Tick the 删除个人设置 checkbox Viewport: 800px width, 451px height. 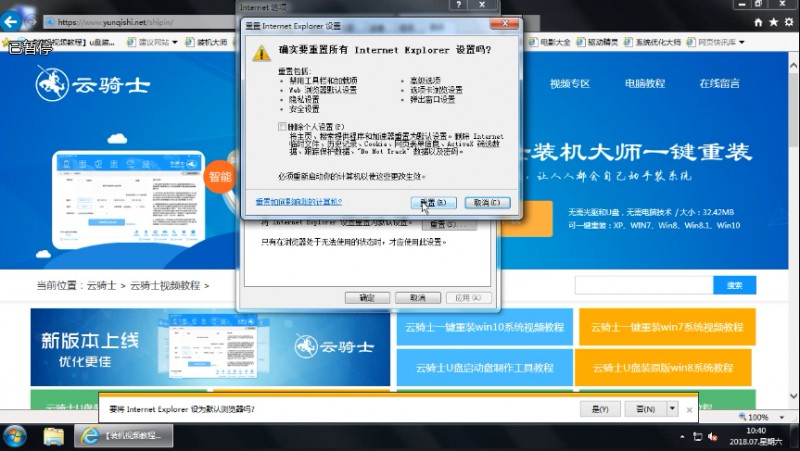click(282, 127)
